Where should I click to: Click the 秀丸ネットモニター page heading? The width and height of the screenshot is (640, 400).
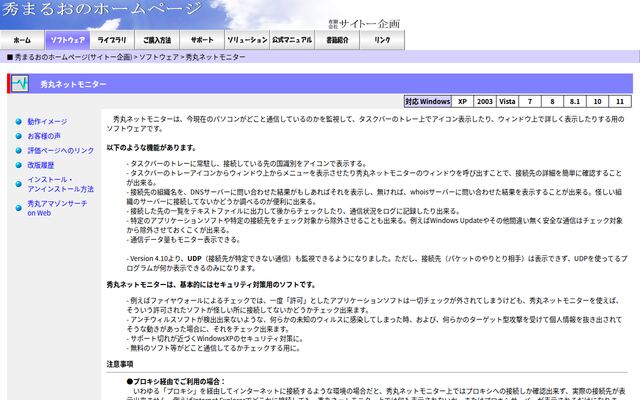click(x=73, y=84)
